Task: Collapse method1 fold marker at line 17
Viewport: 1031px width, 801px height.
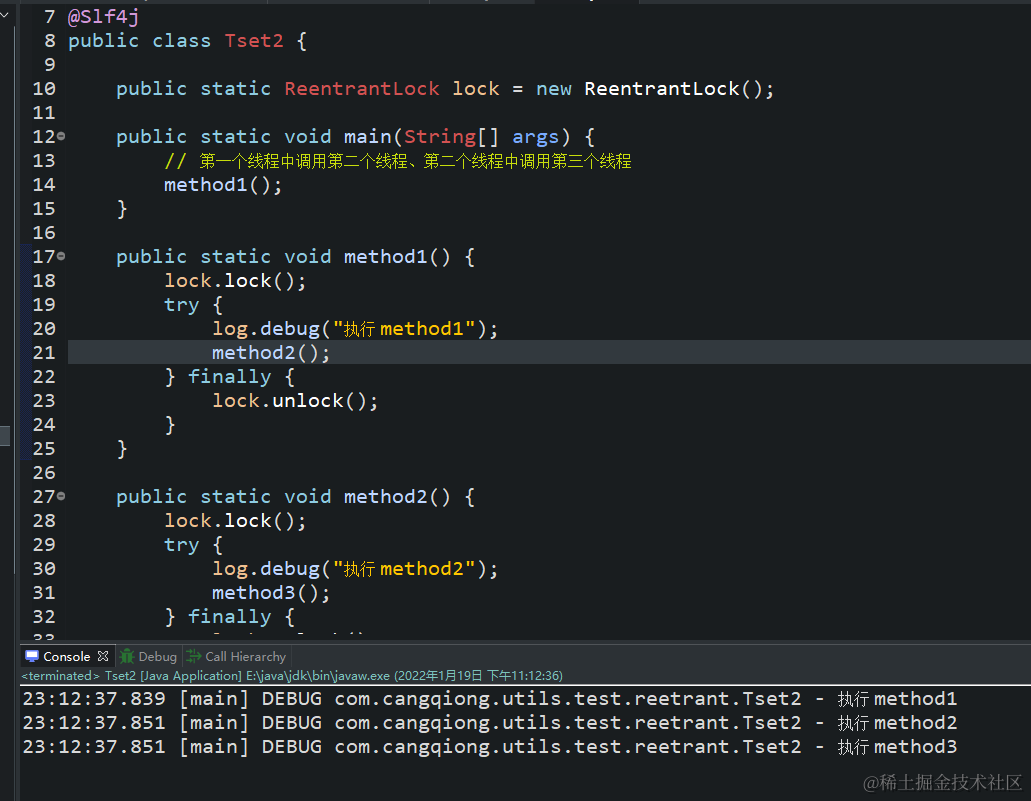Action: pyautogui.click(x=61, y=256)
